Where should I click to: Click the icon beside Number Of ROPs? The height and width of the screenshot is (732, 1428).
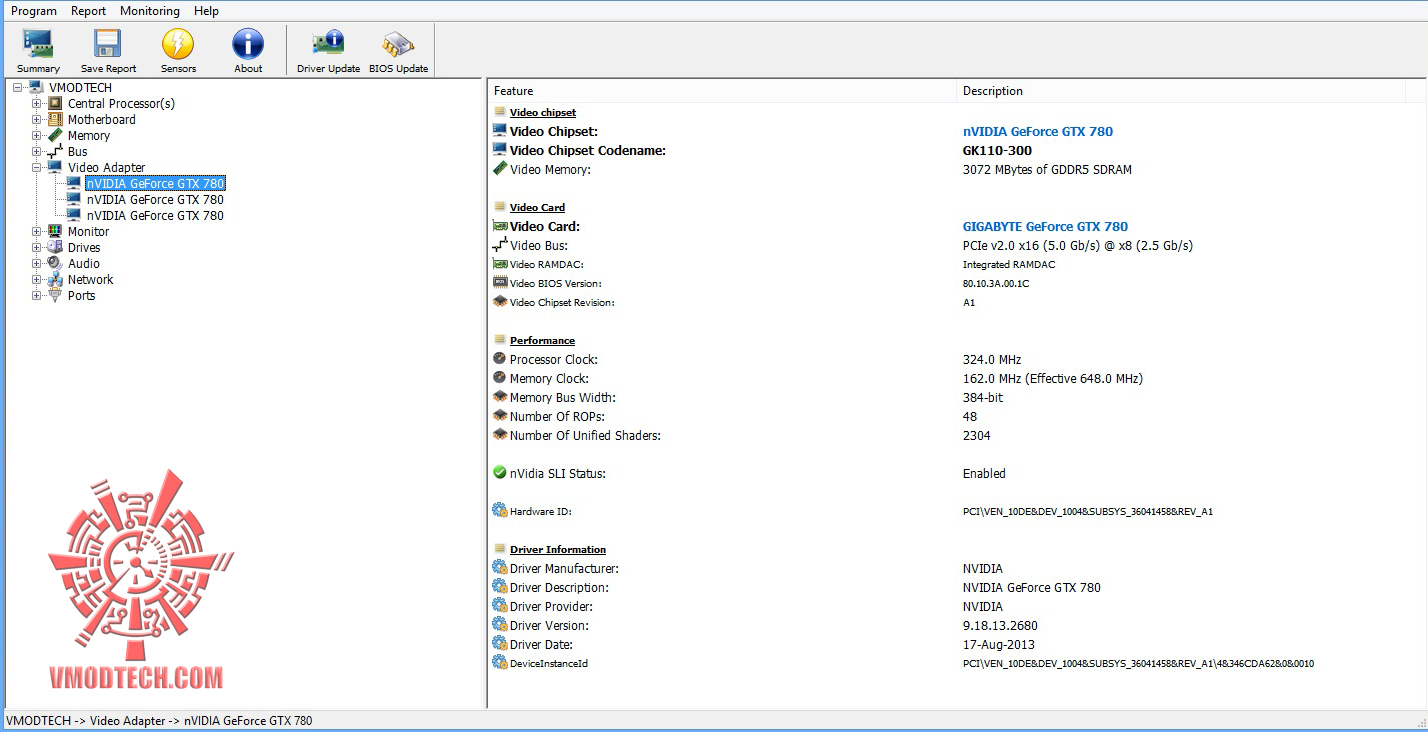pos(500,416)
